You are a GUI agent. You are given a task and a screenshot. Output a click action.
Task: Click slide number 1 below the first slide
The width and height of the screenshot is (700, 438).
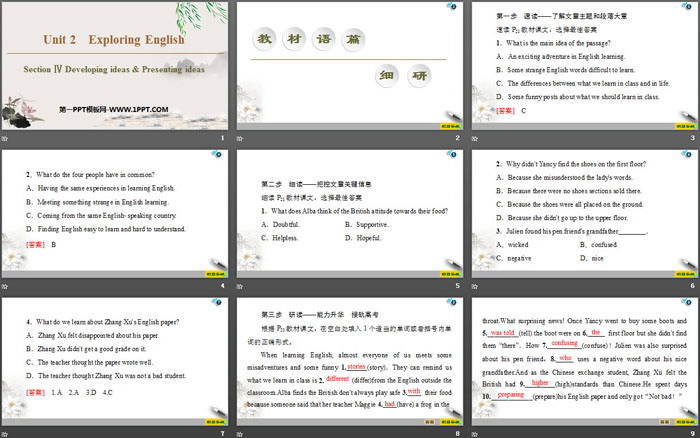pyautogui.click(x=222, y=138)
